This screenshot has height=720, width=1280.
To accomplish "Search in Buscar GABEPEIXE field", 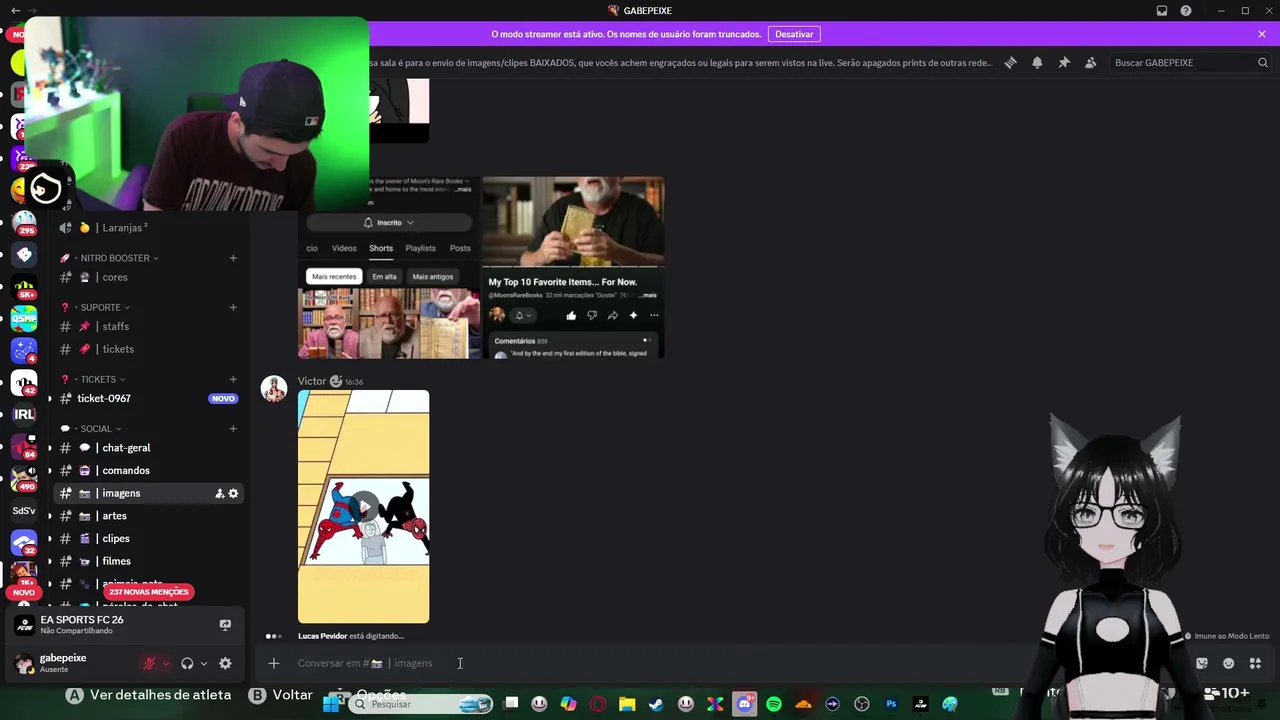I will 1190,62.
